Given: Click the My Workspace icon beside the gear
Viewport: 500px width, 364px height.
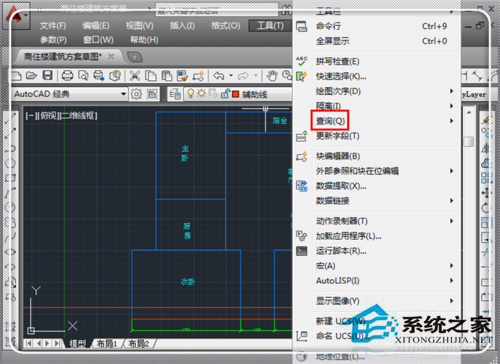Looking at the screenshot, I should tap(152, 94).
